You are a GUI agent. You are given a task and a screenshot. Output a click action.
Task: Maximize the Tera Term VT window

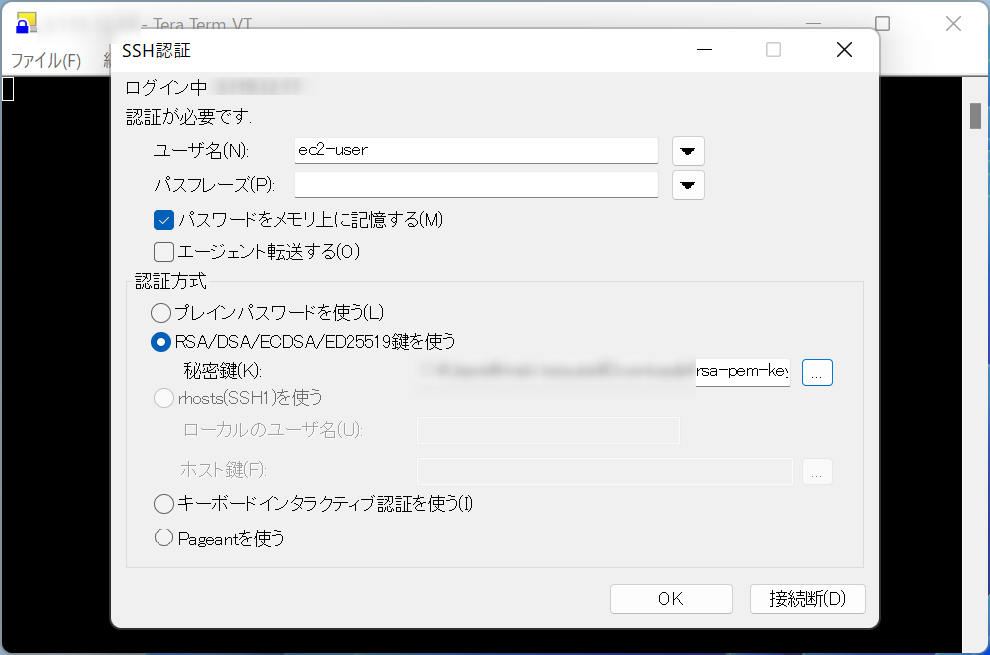[883, 24]
